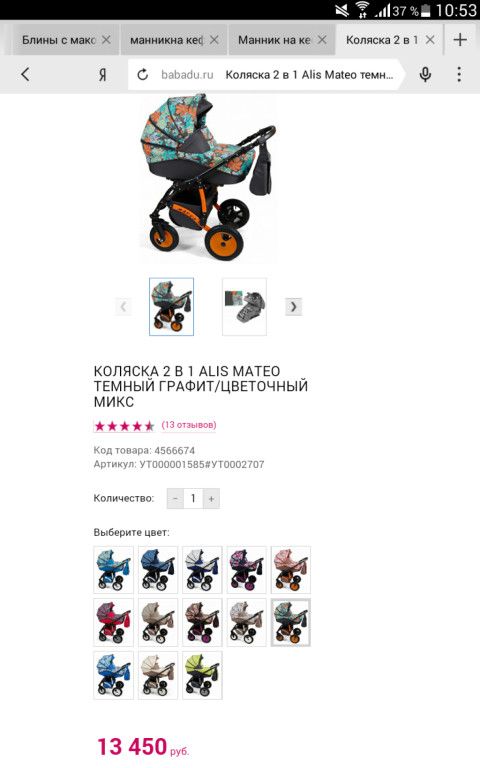The width and height of the screenshot is (480, 768).
Task: Open the three-dot browser menu
Action: 459,74
